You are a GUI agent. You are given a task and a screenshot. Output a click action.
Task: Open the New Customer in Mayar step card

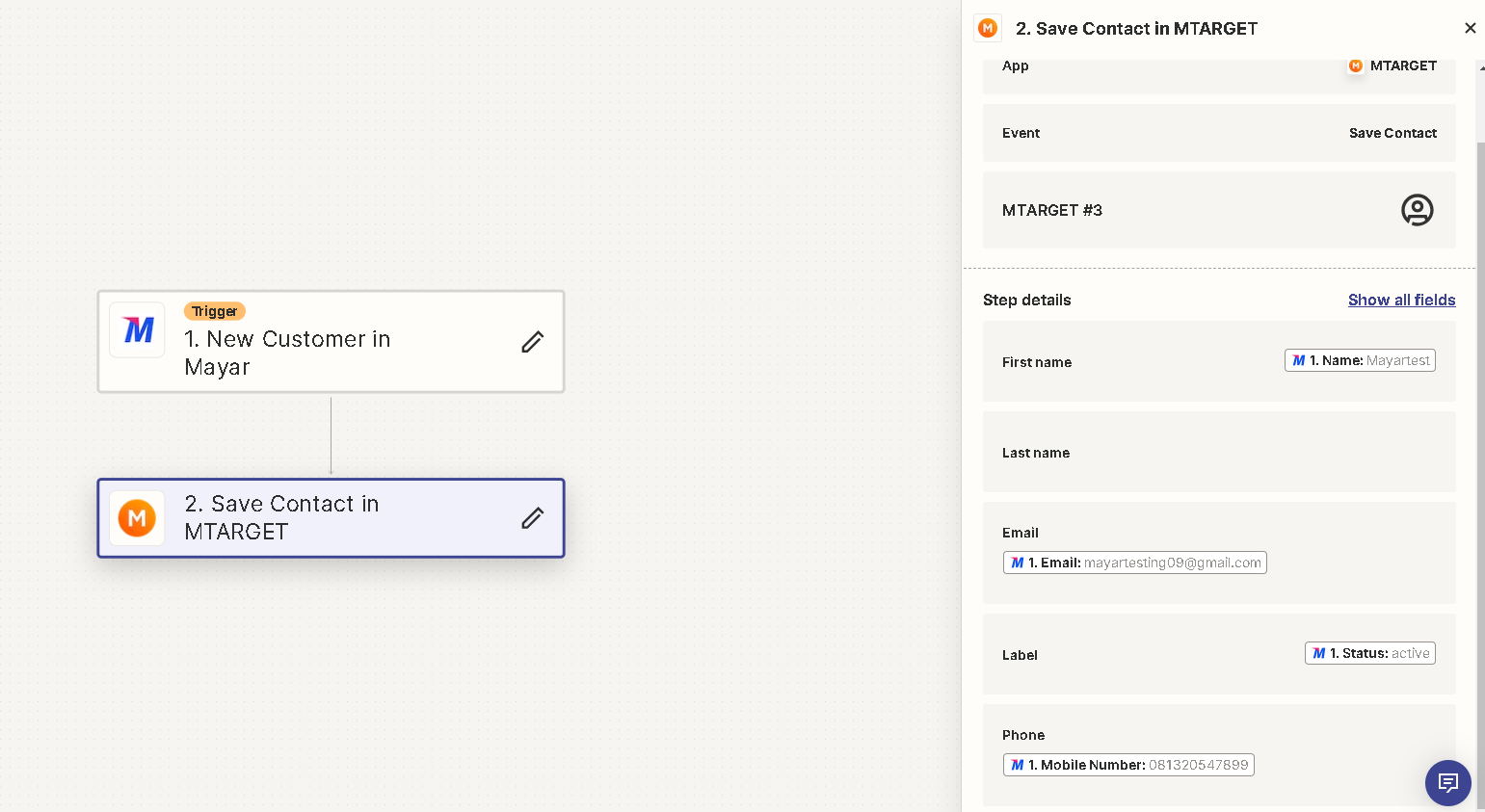[x=331, y=342]
